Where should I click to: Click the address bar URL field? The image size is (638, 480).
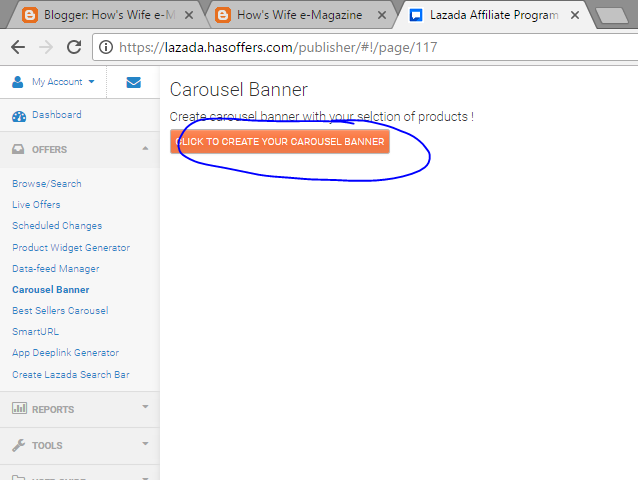pyautogui.click(x=366, y=47)
